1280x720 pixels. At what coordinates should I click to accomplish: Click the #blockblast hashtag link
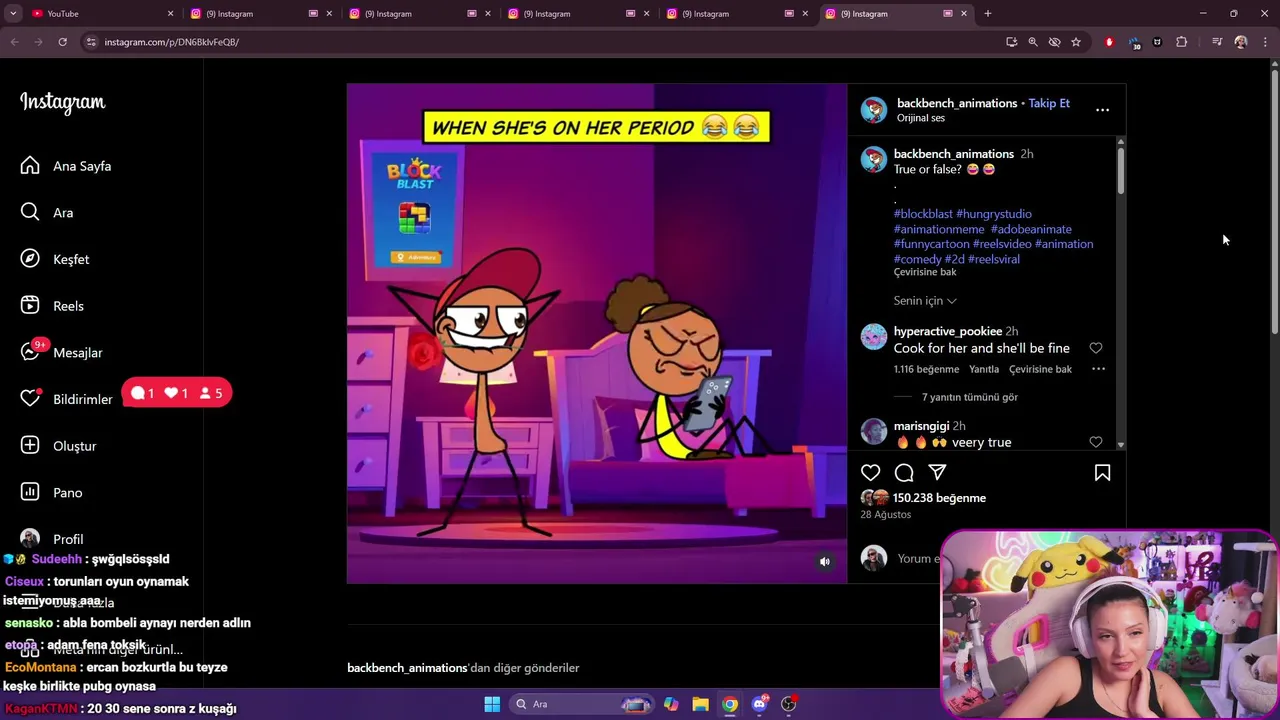[923, 214]
